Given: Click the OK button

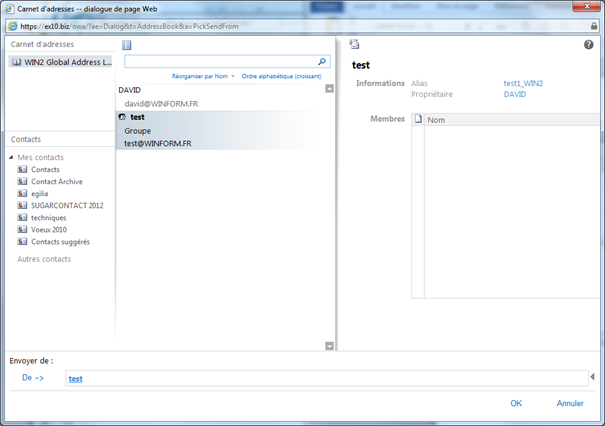Looking at the screenshot, I should click(x=516, y=404).
